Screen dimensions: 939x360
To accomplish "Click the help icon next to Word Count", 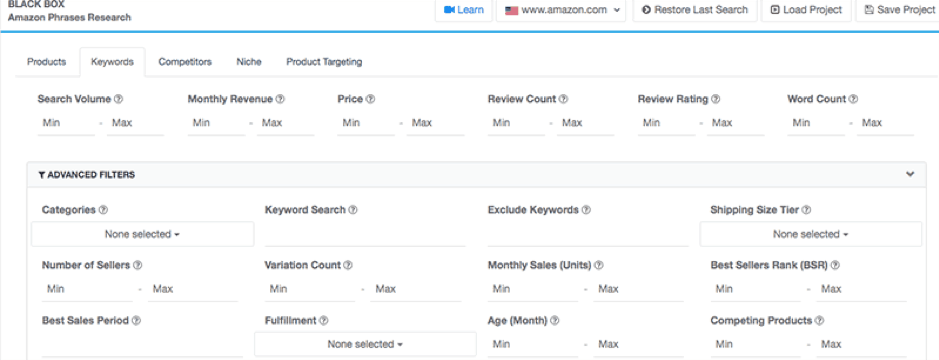I will click(x=853, y=99).
